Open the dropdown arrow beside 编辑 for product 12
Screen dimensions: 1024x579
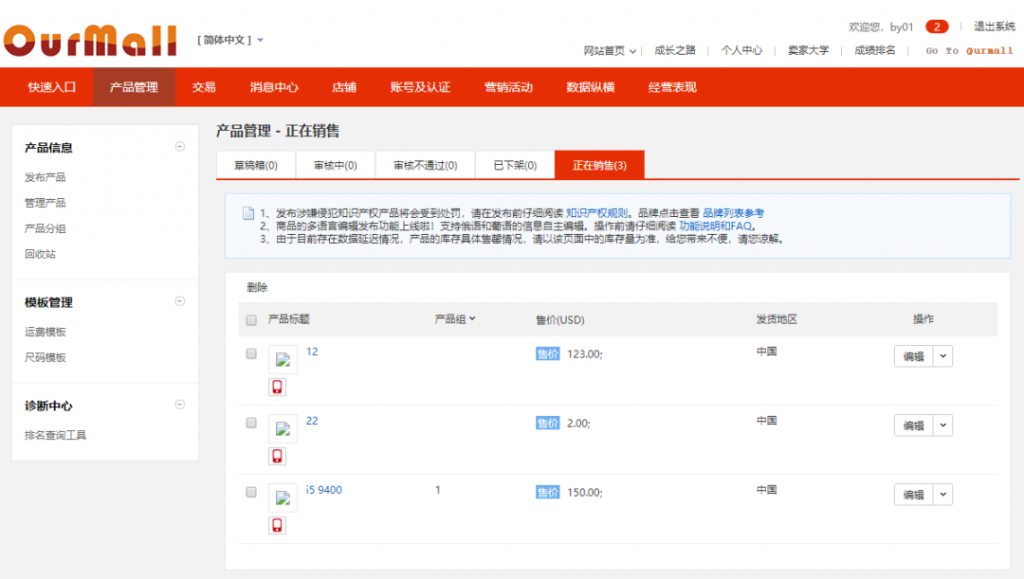coord(943,357)
